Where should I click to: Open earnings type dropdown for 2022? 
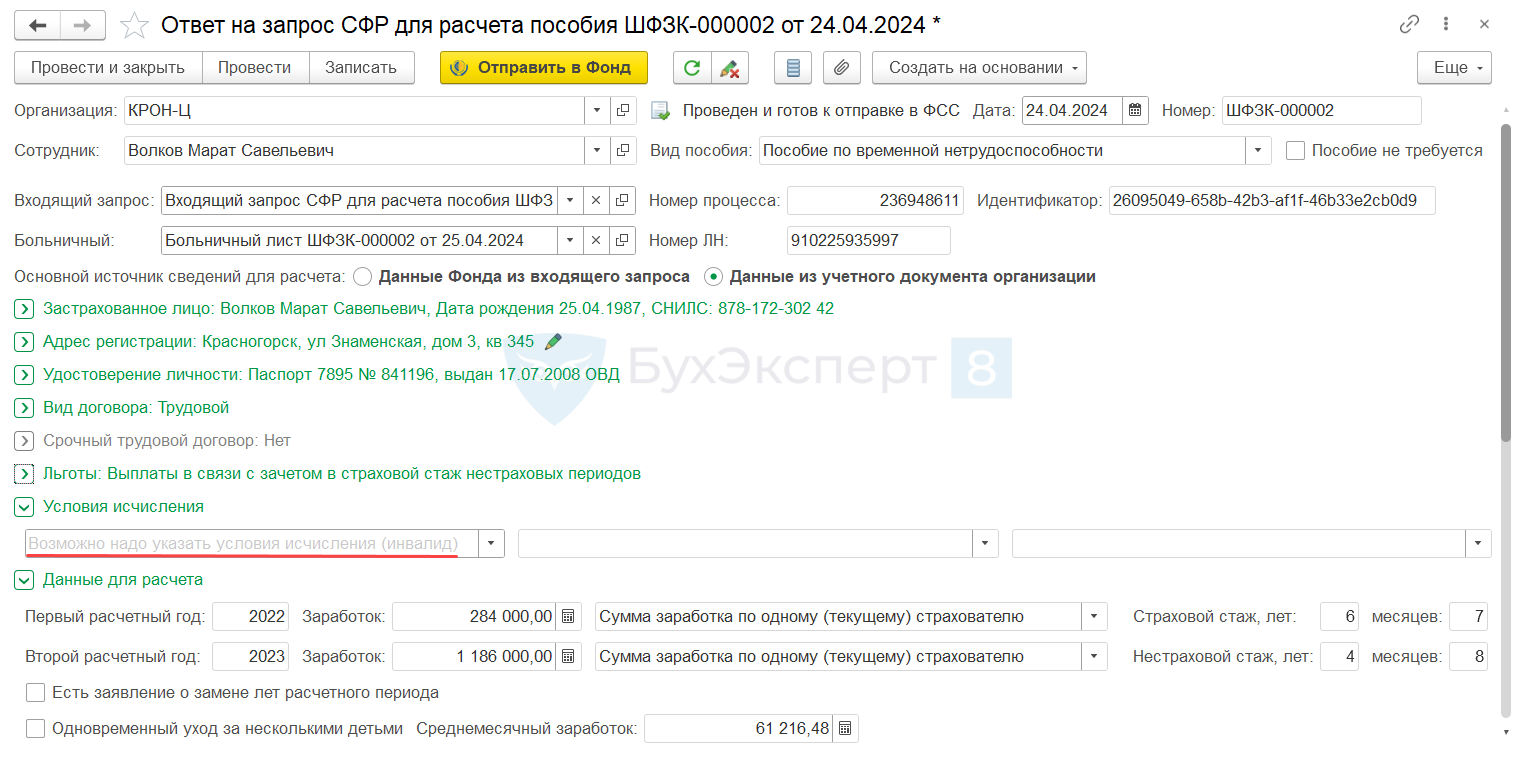pos(1095,617)
